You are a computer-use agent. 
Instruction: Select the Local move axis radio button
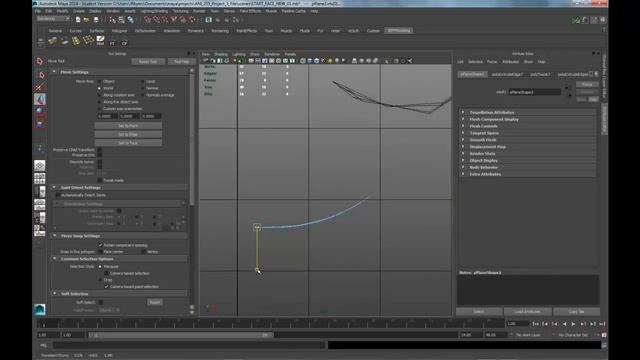(x=142, y=81)
